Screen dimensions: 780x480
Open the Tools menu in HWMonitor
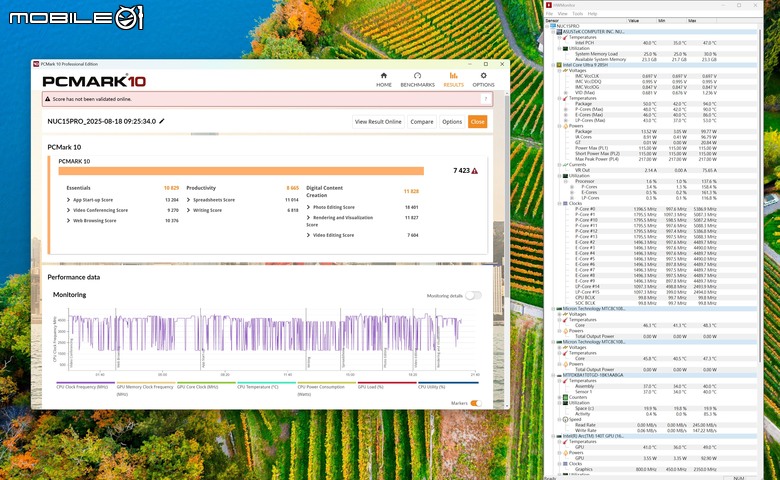click(577, 13)
